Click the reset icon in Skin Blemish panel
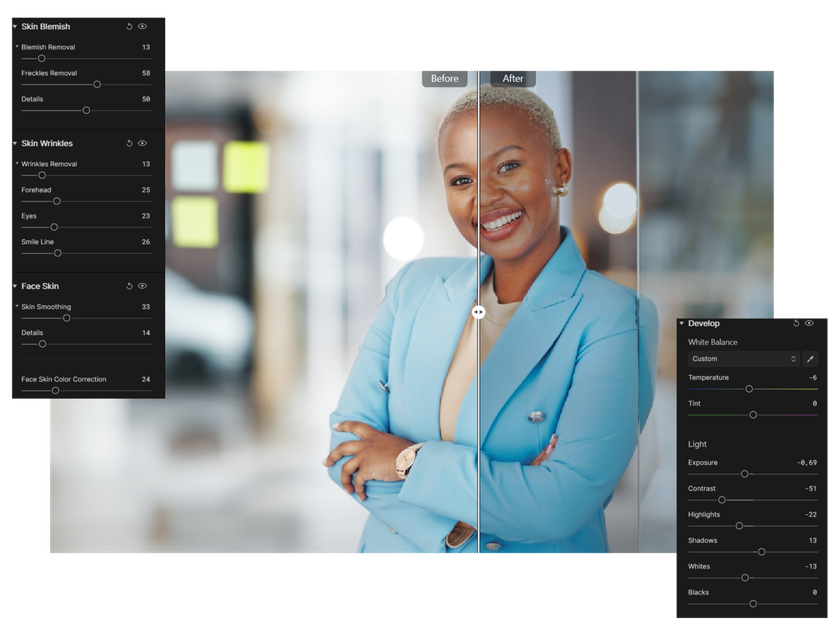840x624 pixels. (x=128, y=26)
